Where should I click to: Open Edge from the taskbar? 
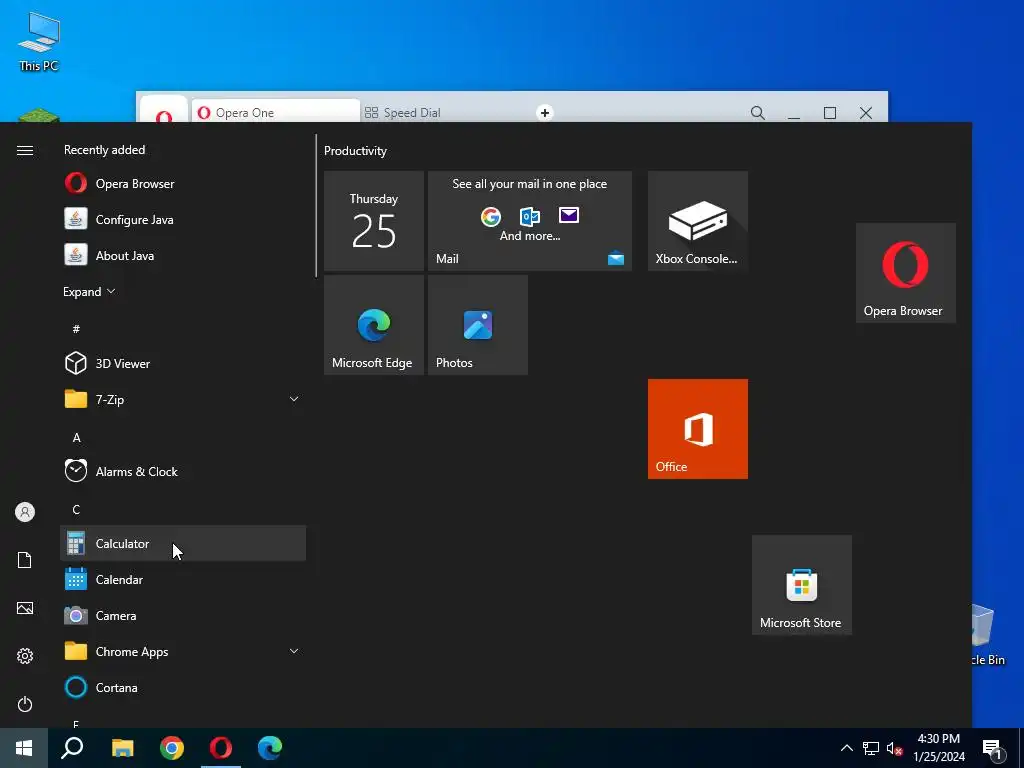pos(270,748)
